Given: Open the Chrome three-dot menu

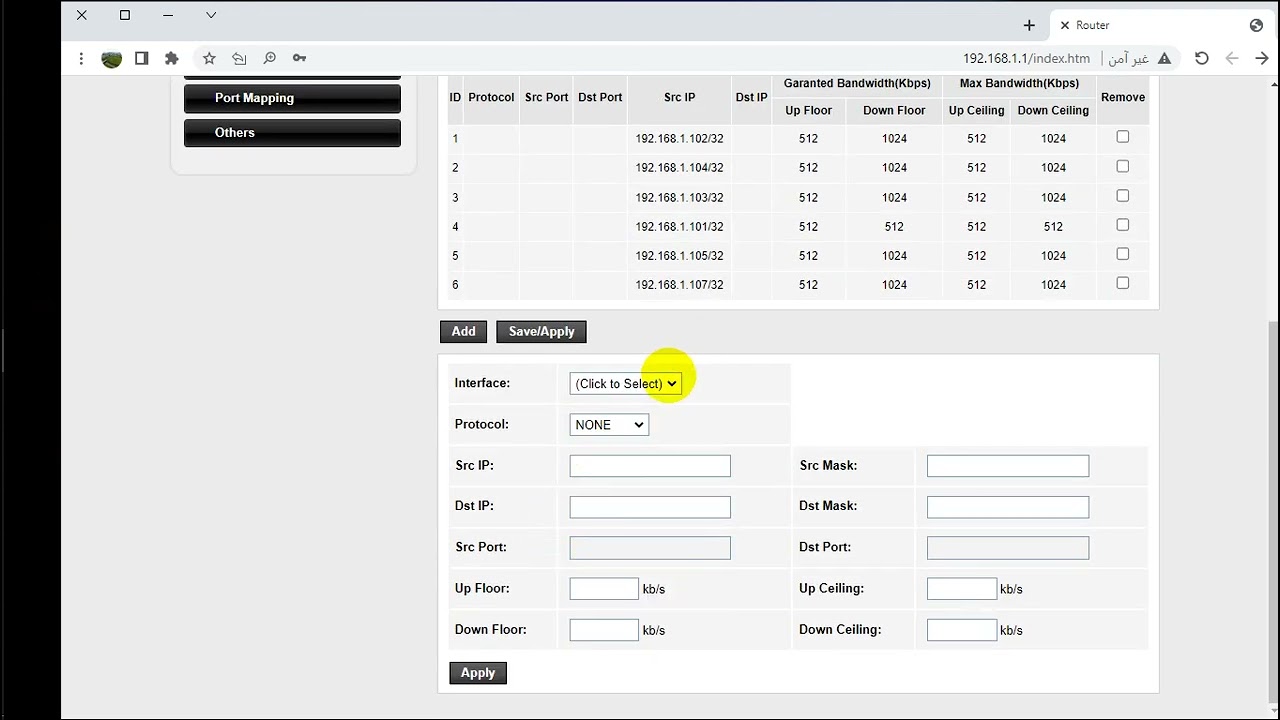Looking at the screenshot, I should pos(81,59).
